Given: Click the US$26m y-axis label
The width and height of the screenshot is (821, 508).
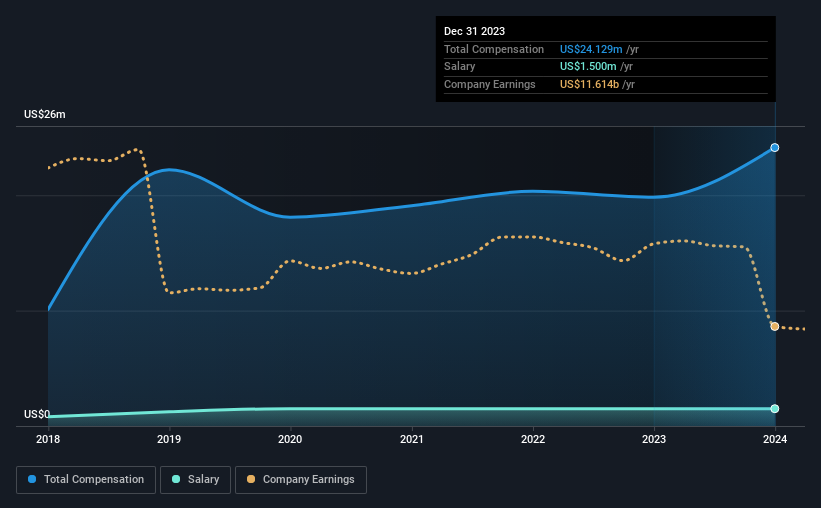Looking at the screenshot, I should tap(45, 114).
